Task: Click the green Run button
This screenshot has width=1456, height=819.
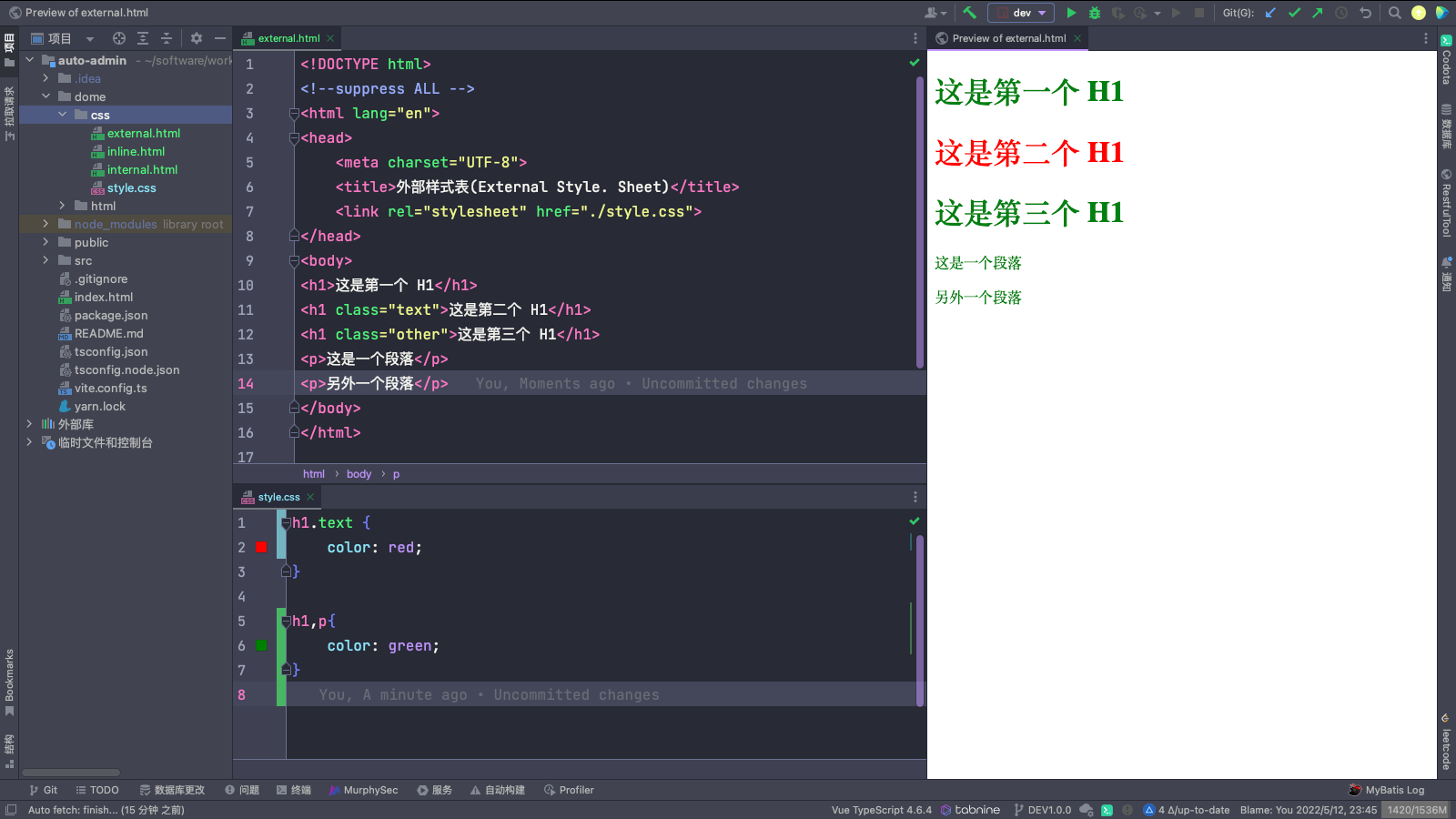Action: click(x=1071, y=13)
